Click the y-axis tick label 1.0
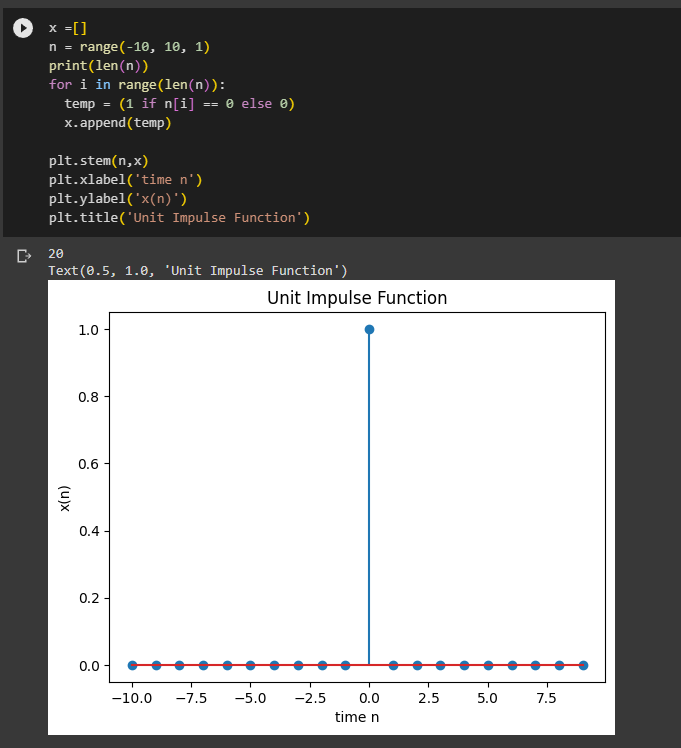 [x=89, y=330]
